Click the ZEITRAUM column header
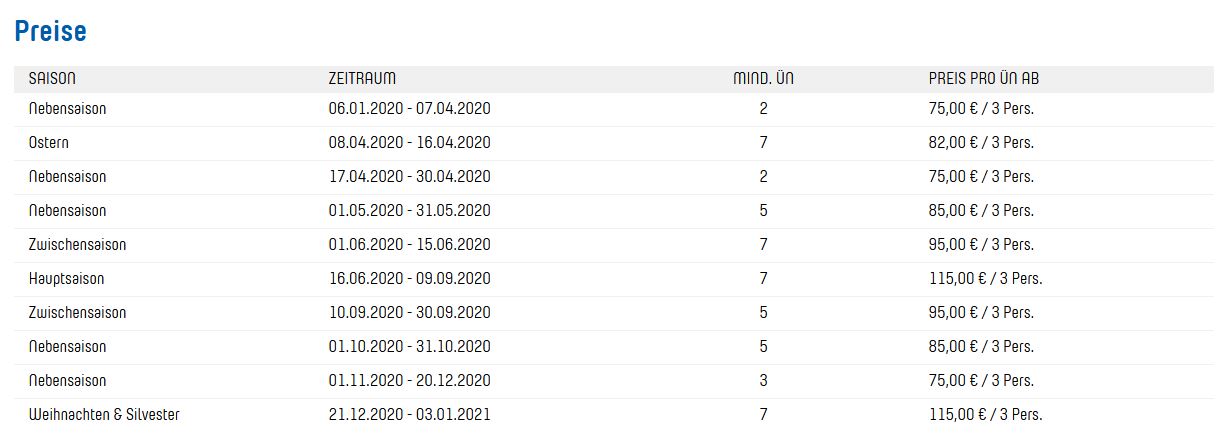 click(x=362, y=79)
